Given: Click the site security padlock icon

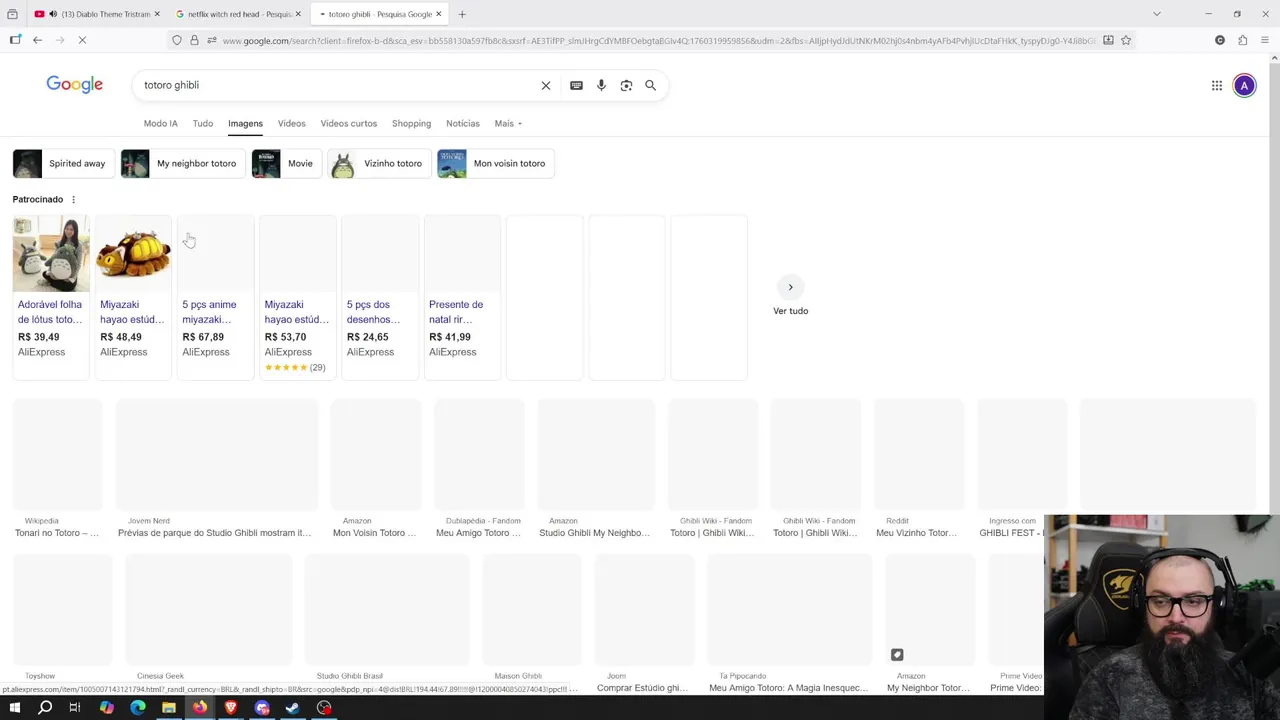Looking at the screenshot, I should 194,40.
